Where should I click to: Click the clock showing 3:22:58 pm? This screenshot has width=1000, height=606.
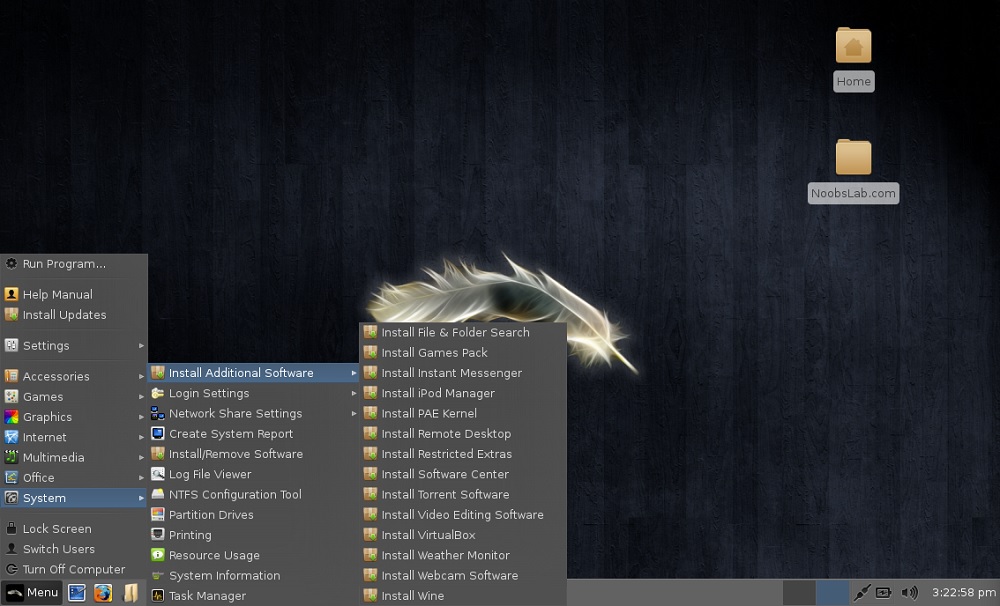coord(964,593)
